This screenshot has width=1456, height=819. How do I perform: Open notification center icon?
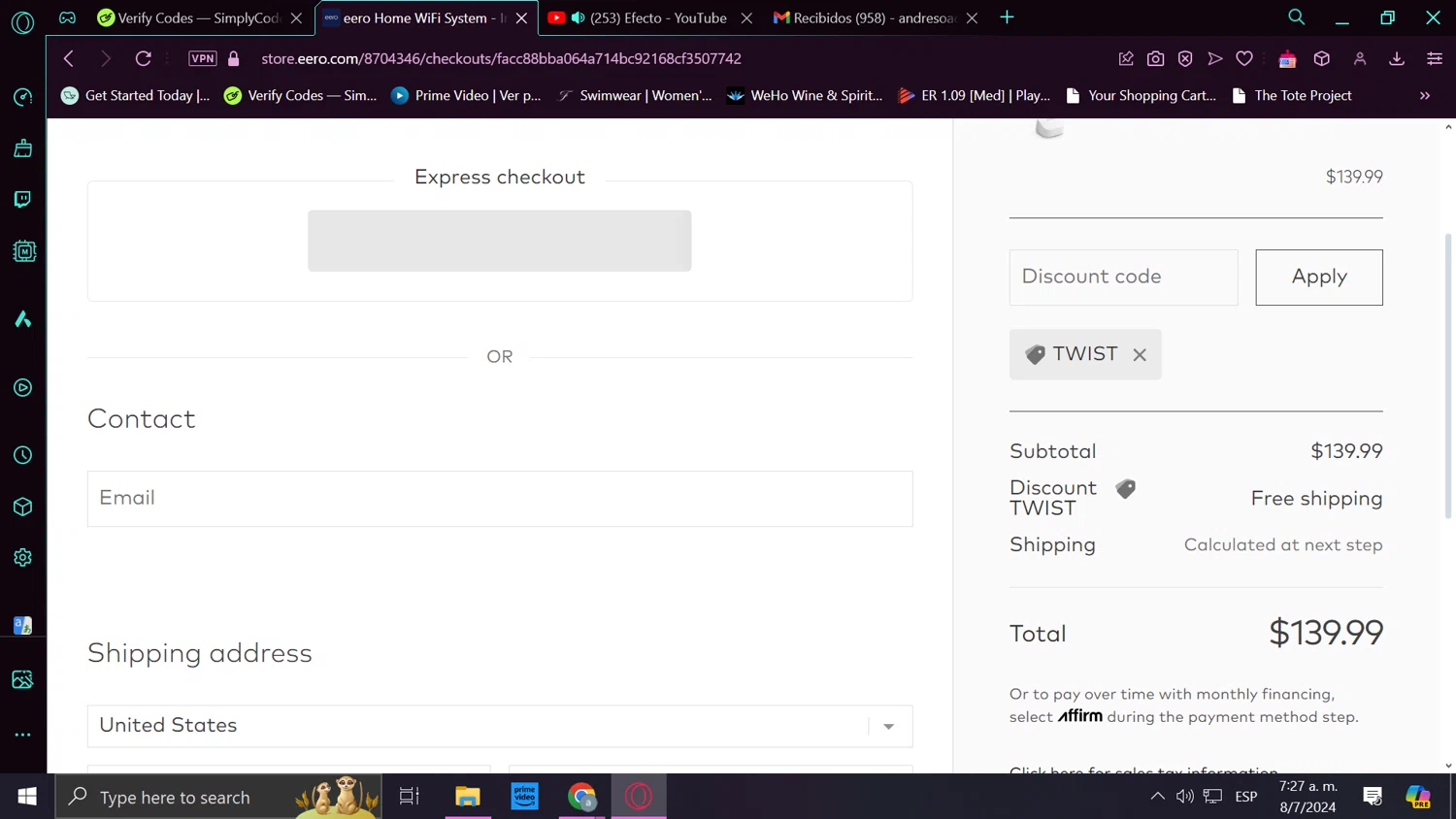coord(1373,797)
